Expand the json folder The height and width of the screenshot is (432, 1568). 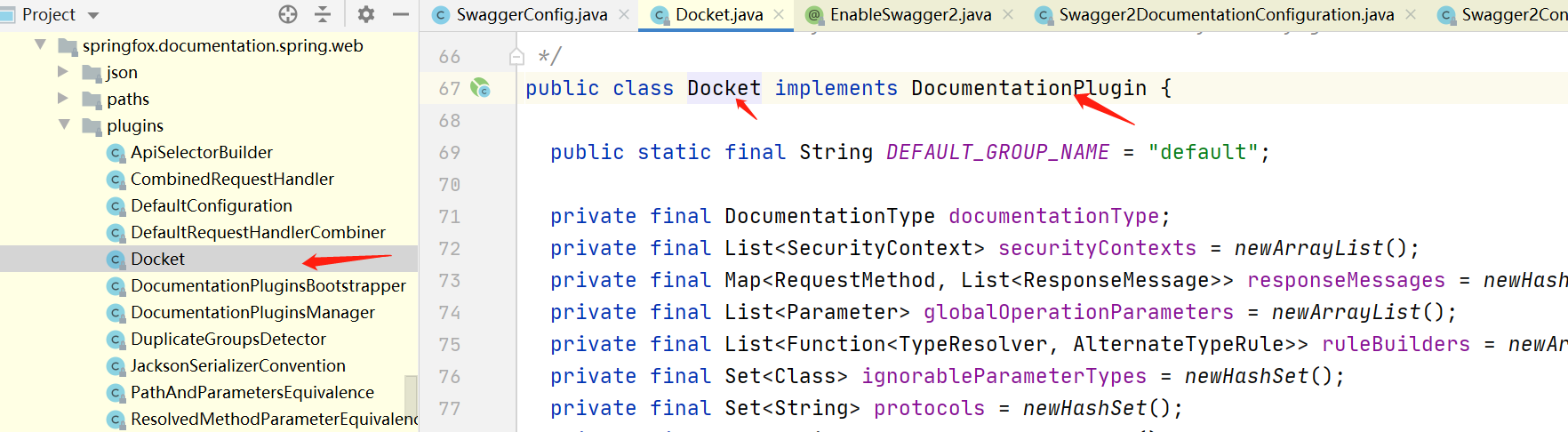62,72
